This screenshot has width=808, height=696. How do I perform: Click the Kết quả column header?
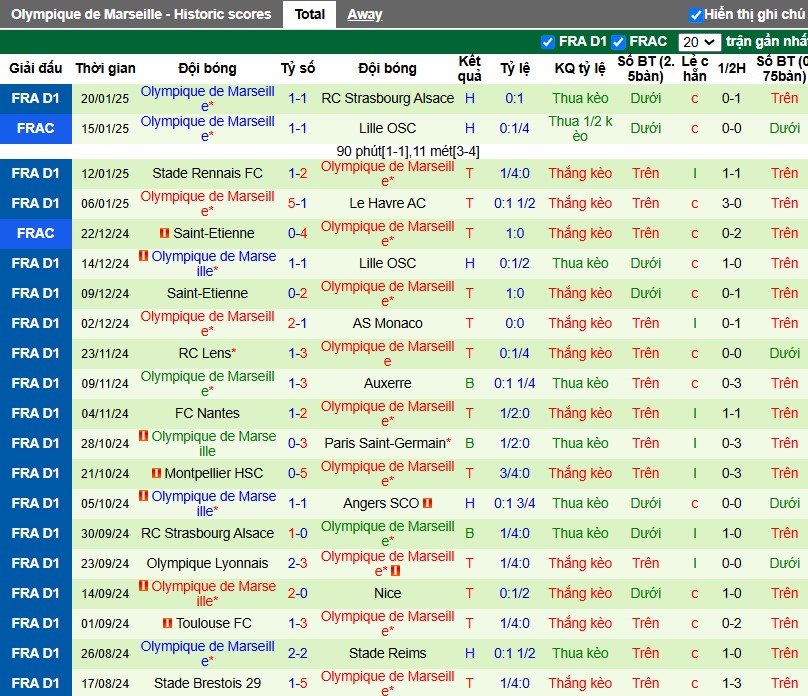point(469,69)
